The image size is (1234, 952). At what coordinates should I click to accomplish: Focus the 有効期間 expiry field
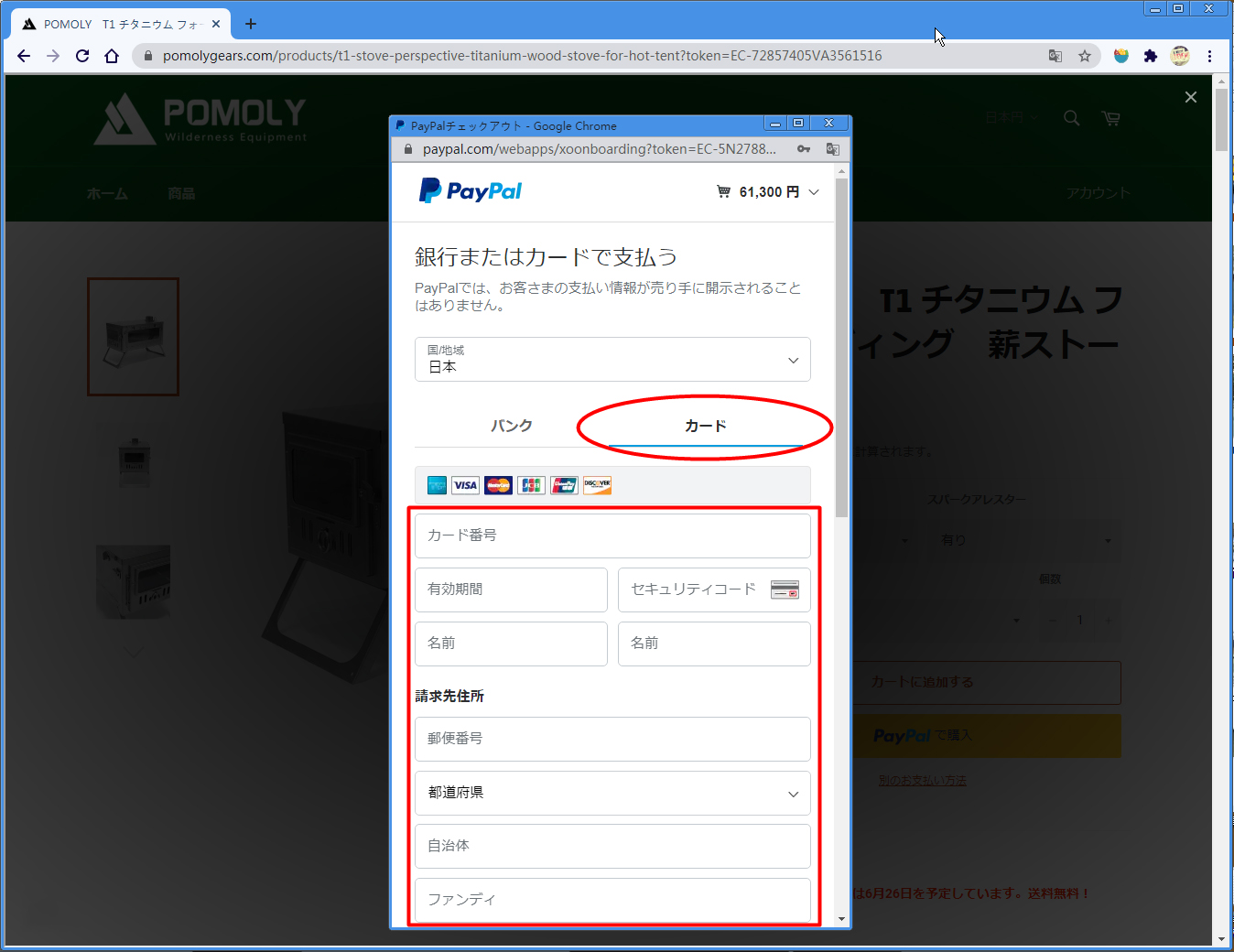coord(511,590)
